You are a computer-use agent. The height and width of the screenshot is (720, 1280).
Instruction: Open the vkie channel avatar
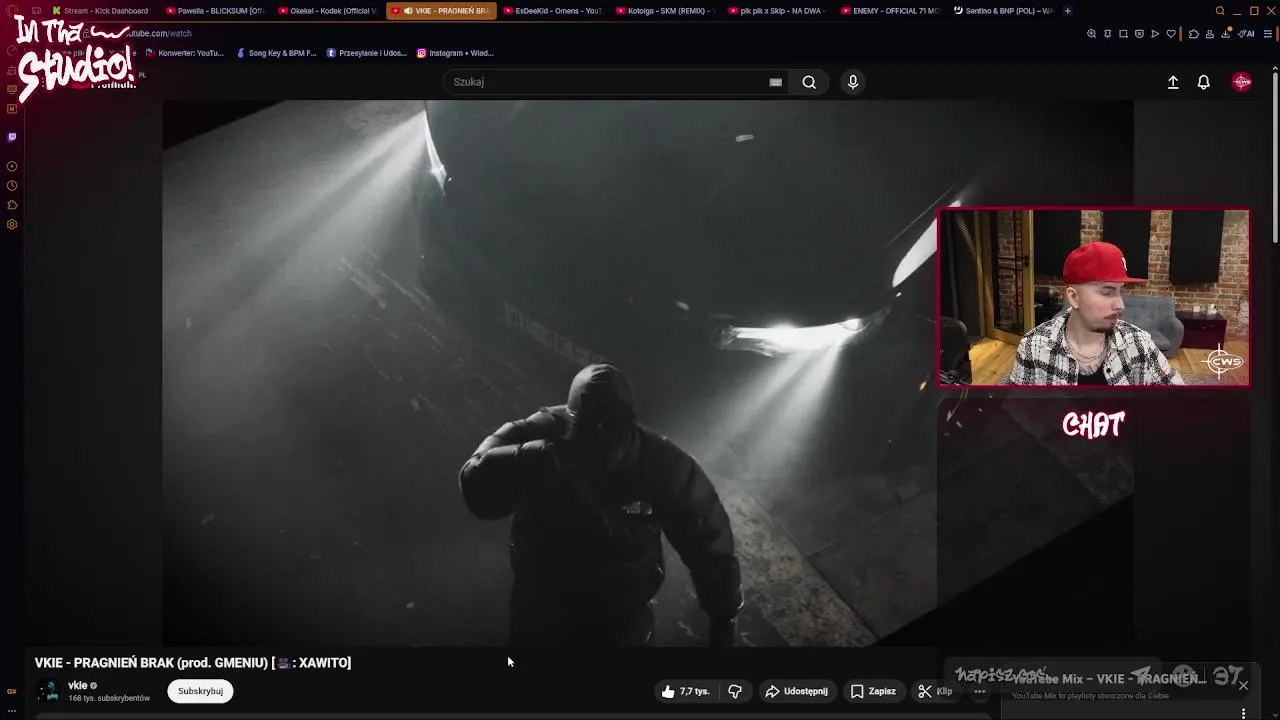48,691
